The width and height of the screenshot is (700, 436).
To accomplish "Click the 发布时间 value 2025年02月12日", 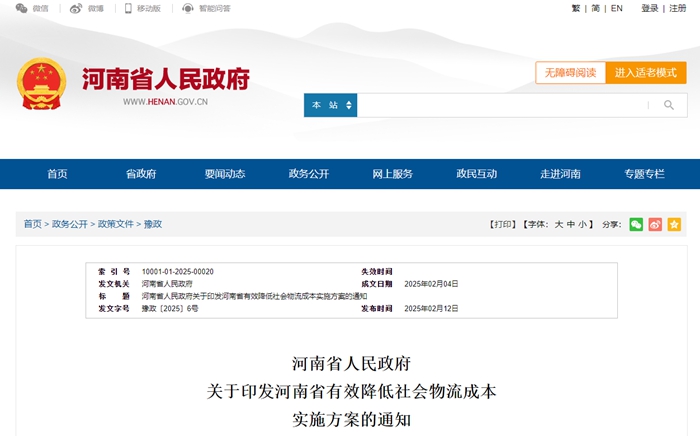I will coord(431,308).
